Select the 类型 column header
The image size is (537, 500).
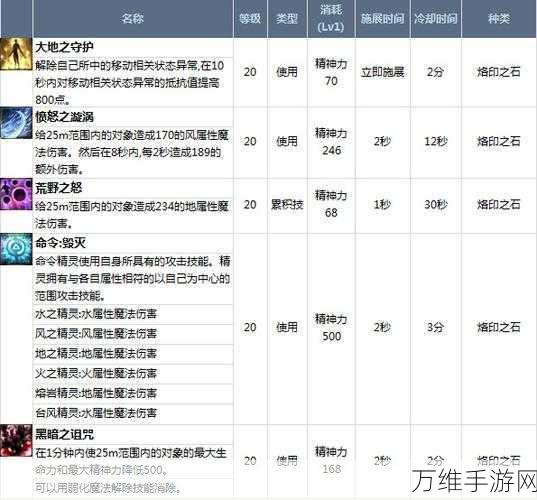287,18
